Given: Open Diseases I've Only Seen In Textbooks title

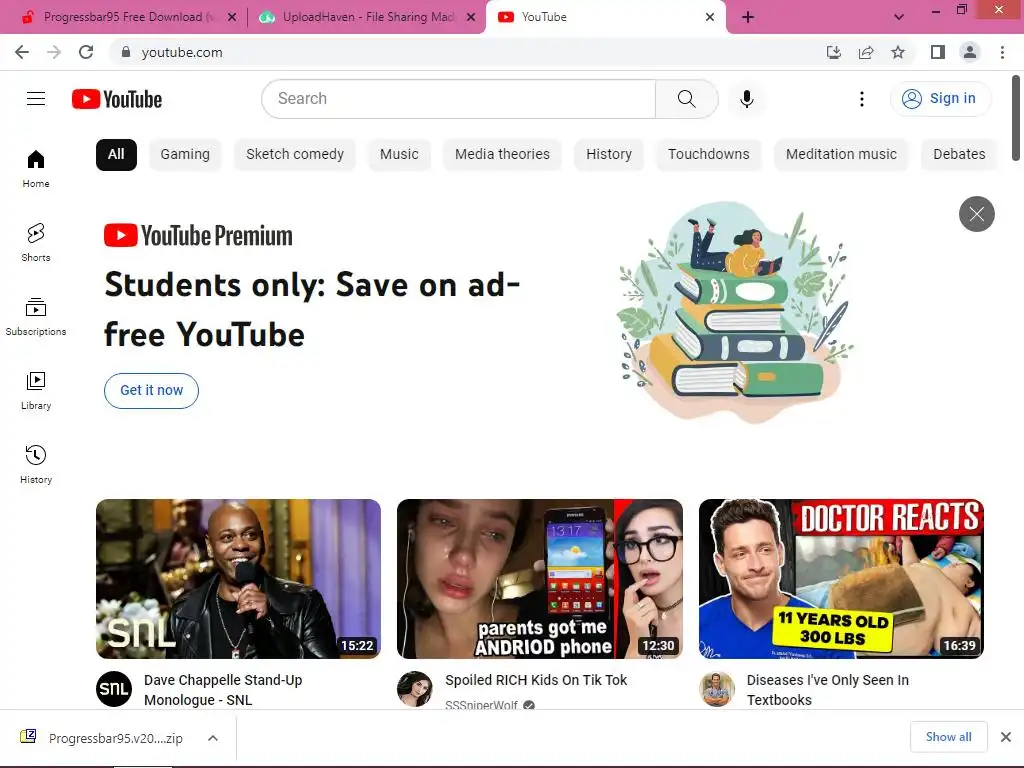Looking at the screenshot, I should 827,690.
